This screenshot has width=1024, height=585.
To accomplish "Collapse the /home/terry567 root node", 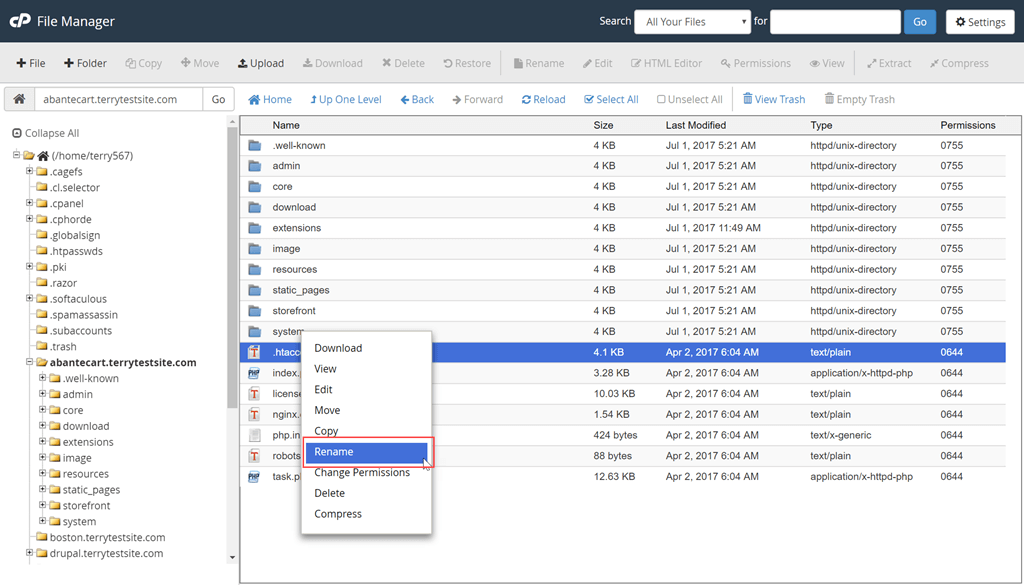I will click(16, 155).
